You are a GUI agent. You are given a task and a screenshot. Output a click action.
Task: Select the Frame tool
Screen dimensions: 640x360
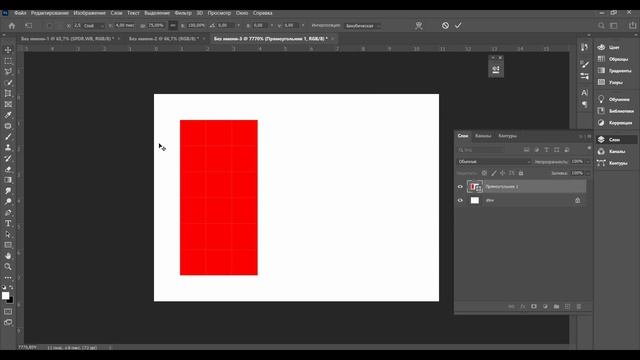(8, 104)
